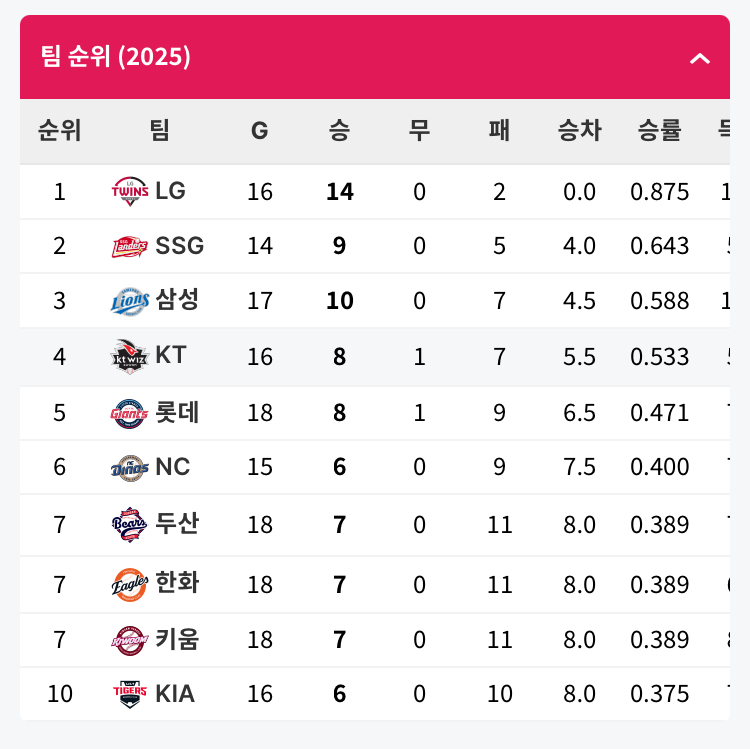This screenshot has width=750, height=749.
Task: Click the KT Wiz team logo
Action: (x=130, y=356)
